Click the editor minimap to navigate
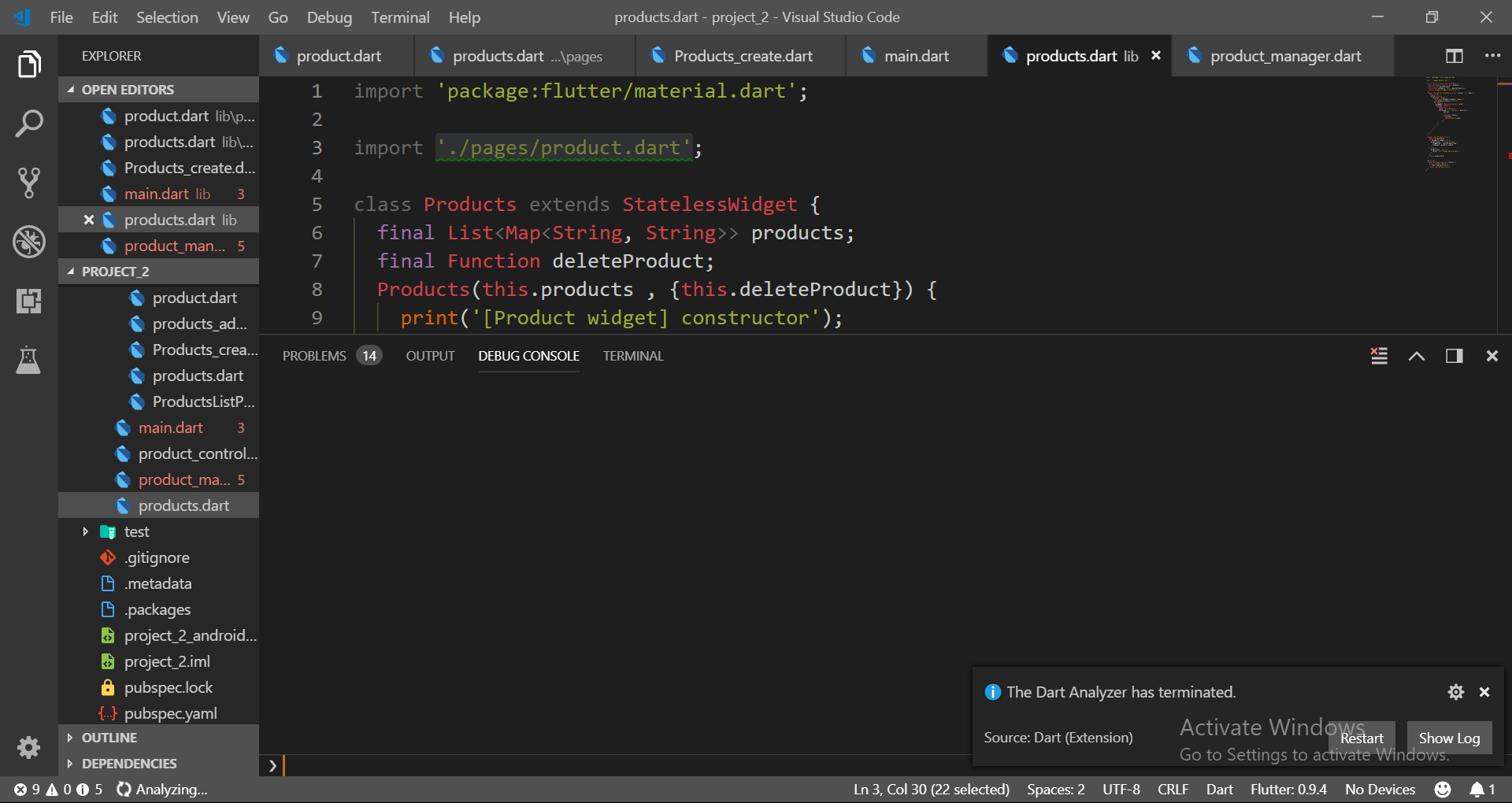This screenshot has height=803, width=1512. [x=1447, y=126]
